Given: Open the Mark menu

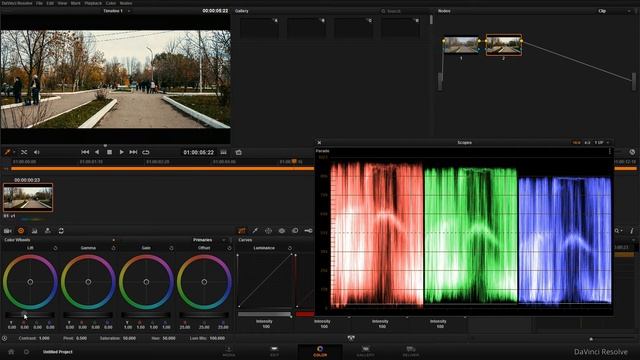Looking at the screenshot, I should tap(76, 3).
